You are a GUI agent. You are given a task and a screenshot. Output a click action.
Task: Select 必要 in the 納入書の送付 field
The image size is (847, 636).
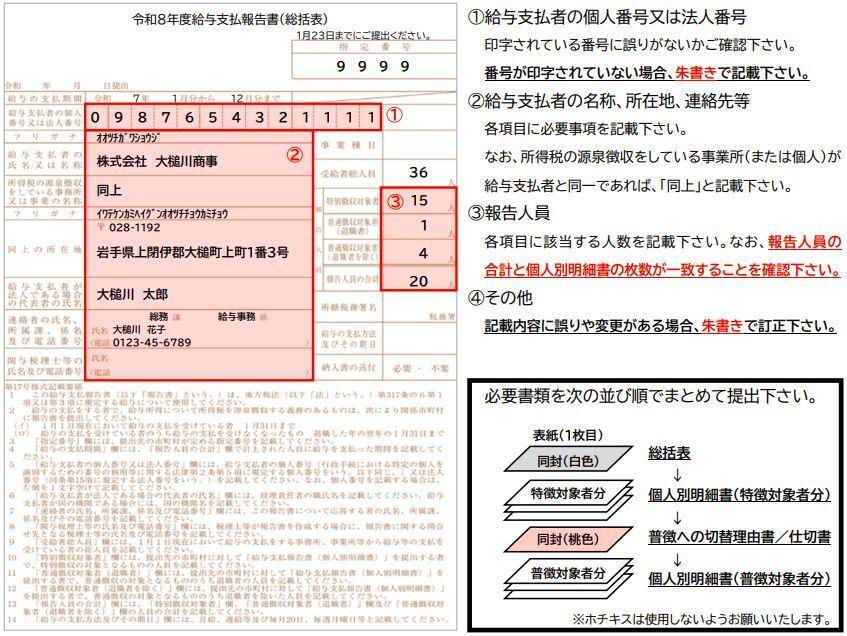403,368
